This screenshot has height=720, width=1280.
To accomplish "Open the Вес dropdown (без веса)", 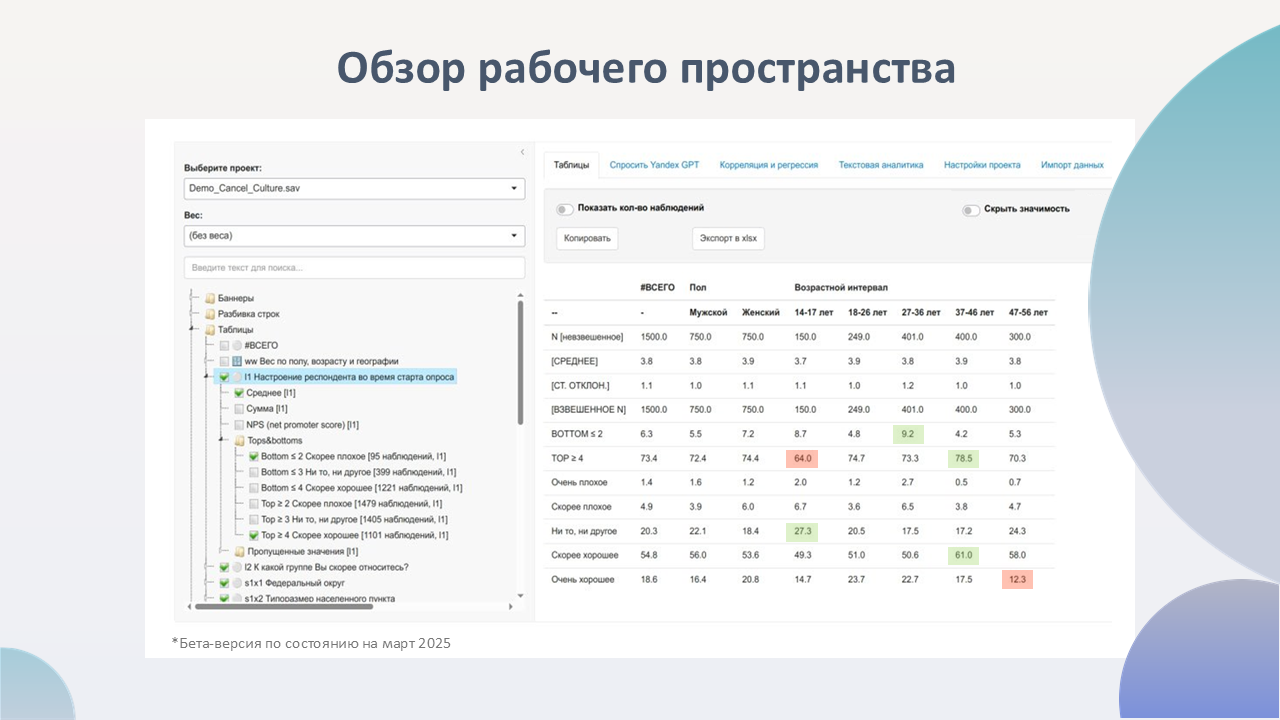I will 354,236.
